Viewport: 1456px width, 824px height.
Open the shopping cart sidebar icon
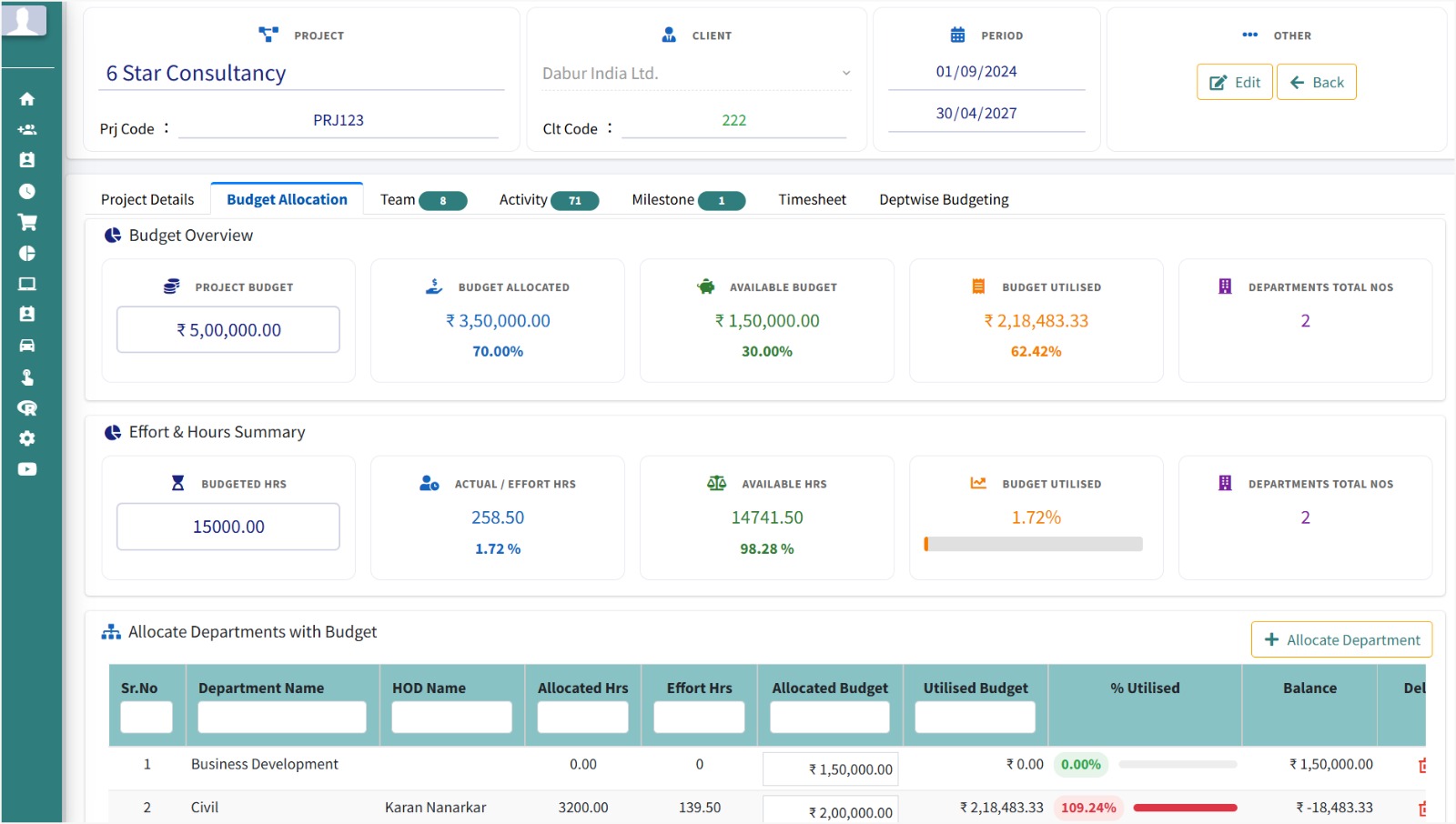[27, 222]
